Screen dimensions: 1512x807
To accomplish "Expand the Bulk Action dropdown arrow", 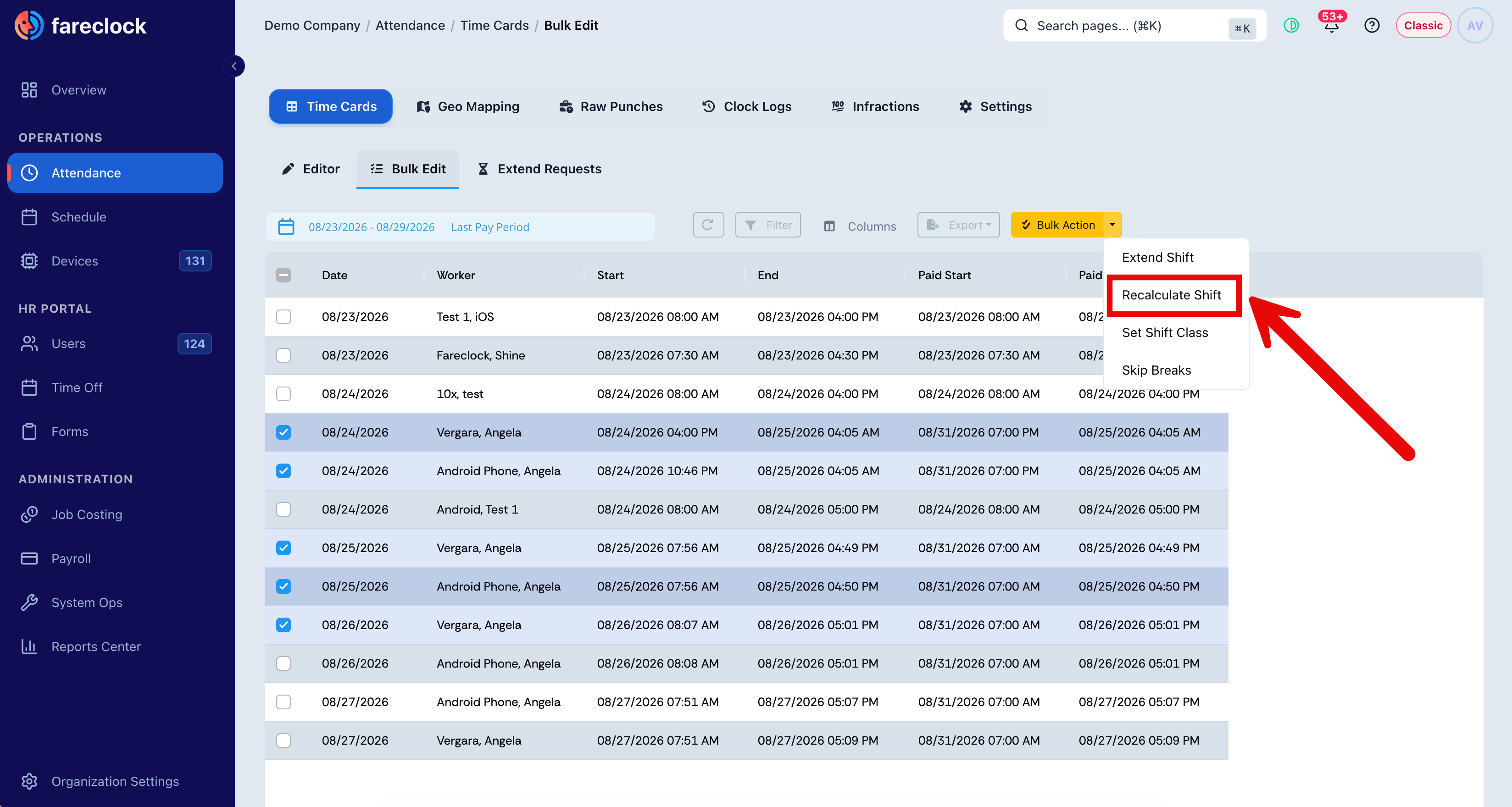I will [x=1112, y=225].
